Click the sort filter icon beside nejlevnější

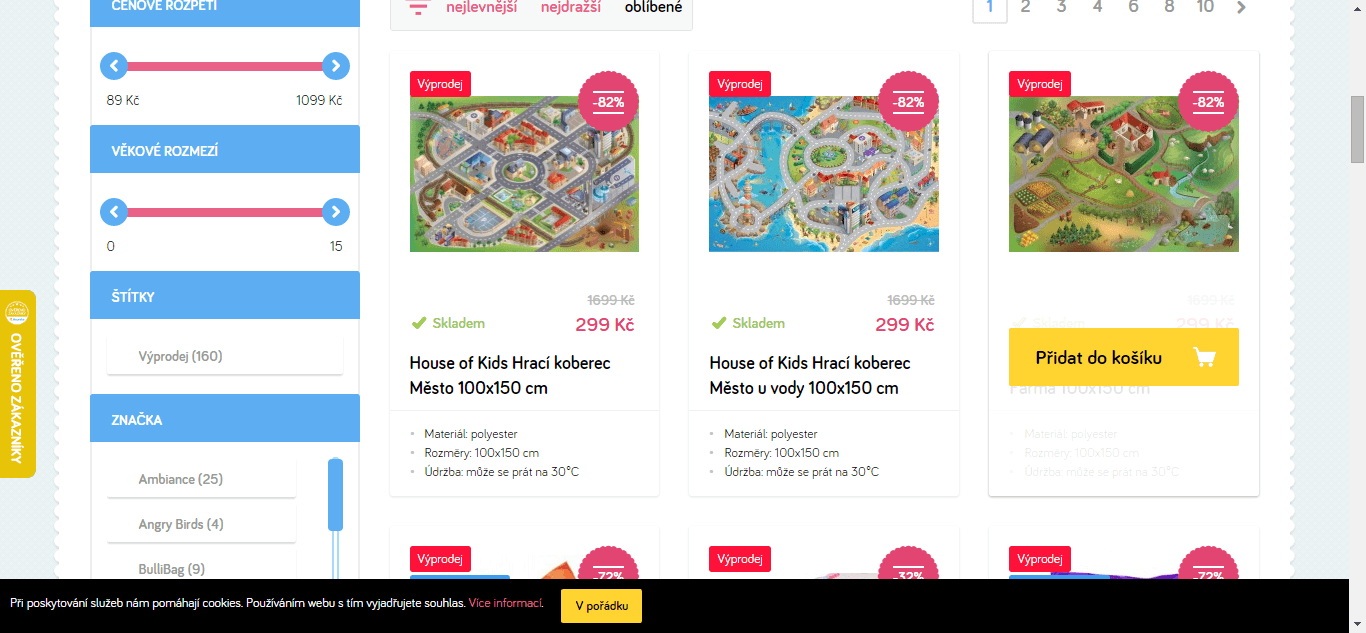point(418,8)
